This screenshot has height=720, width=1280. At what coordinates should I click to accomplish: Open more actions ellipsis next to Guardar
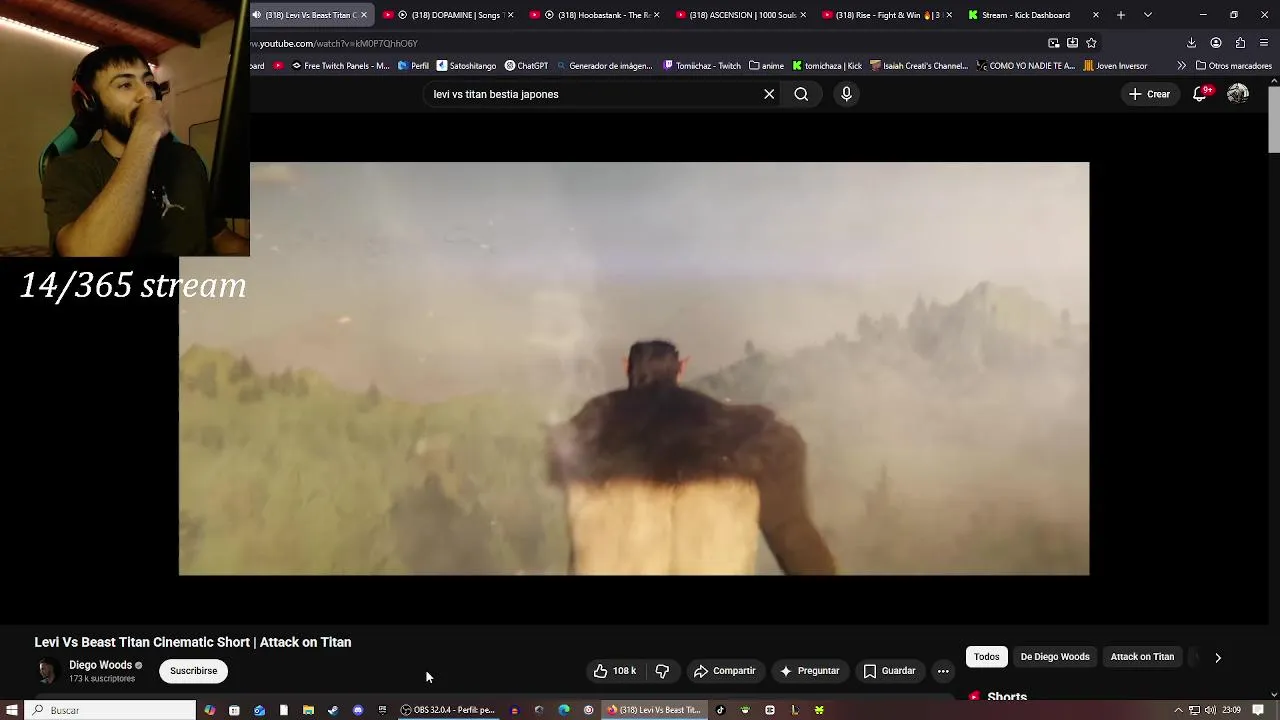943,671
